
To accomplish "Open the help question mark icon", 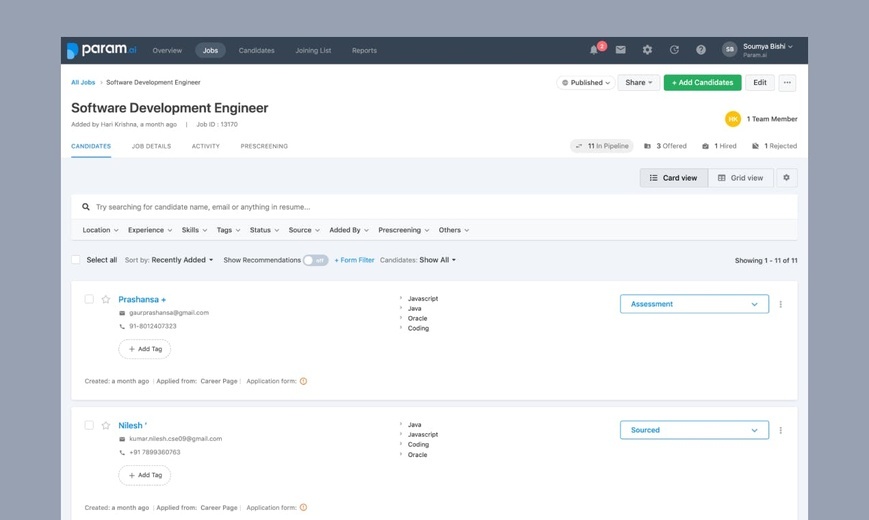I will click(701, 50).
